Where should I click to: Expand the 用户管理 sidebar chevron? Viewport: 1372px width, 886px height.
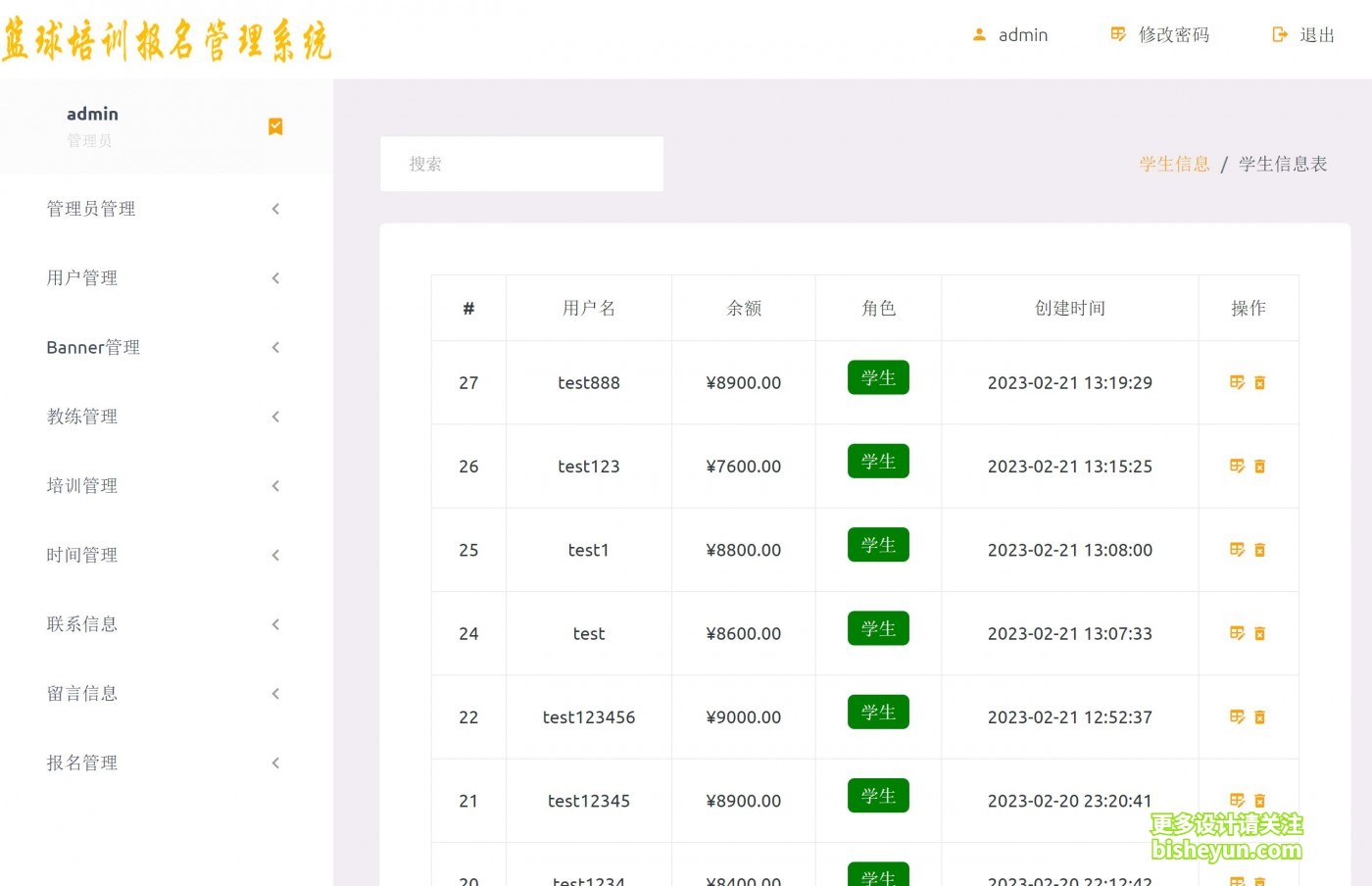(x=275, y=278)
